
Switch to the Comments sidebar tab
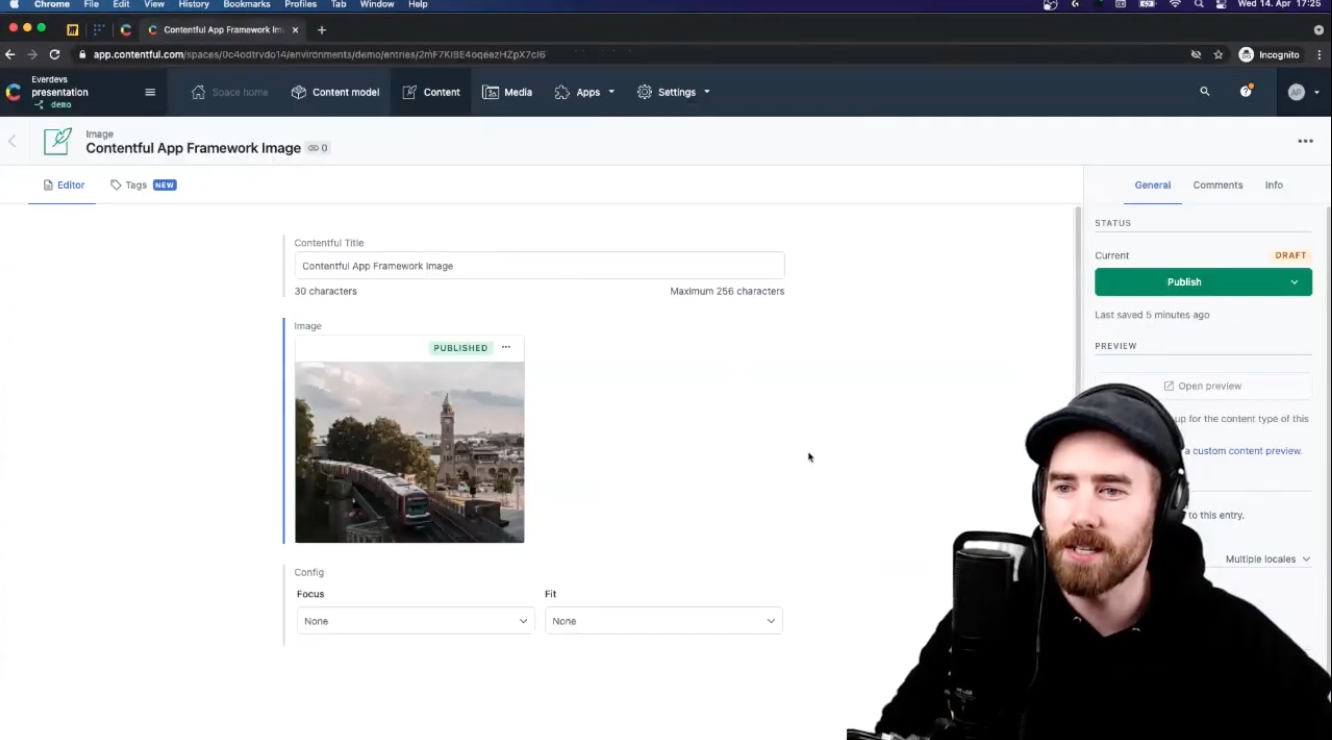(x=1218, y=185)
